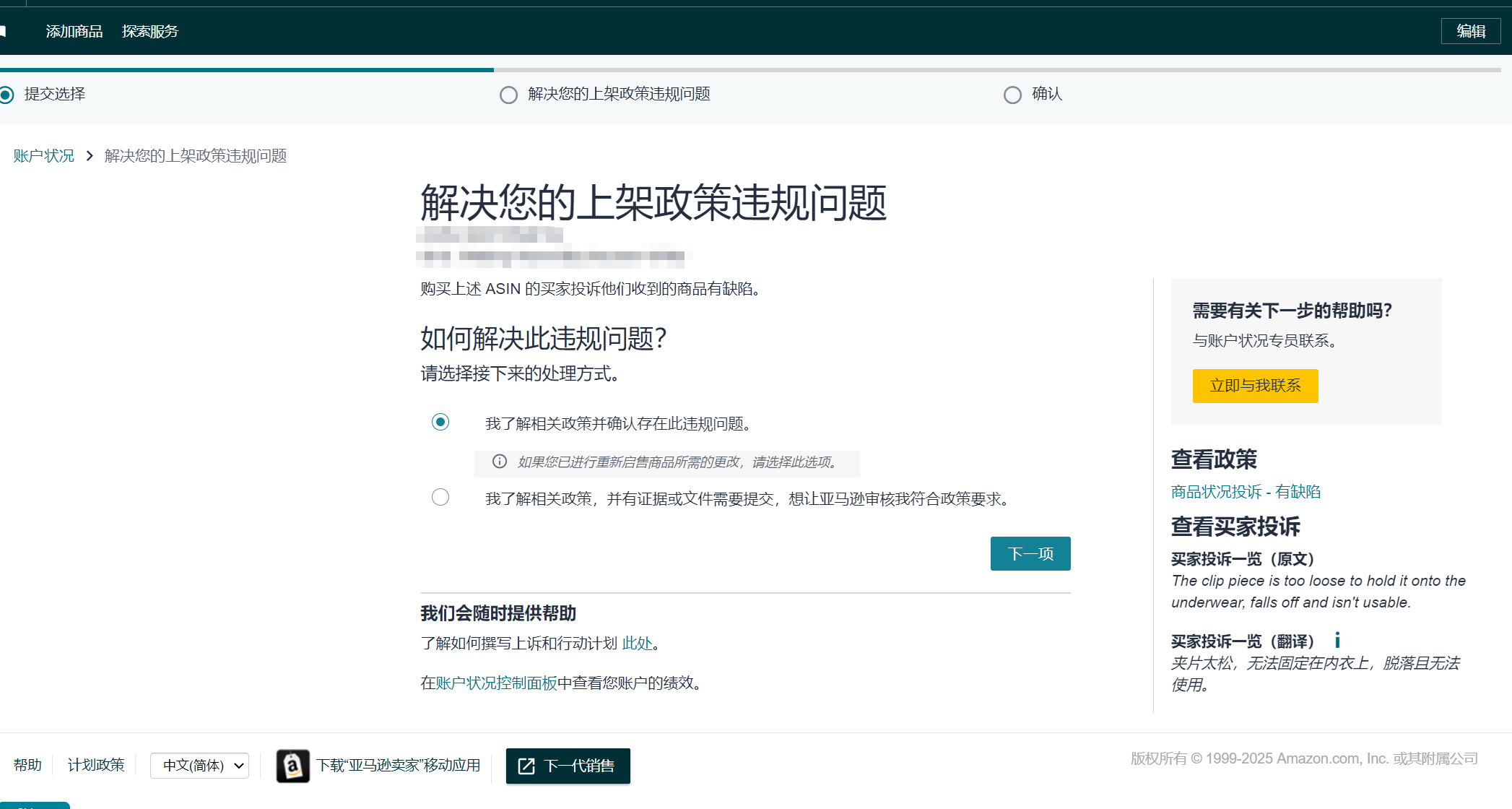Screen dimensions: 1512x809
Task: Click the 查看买家投诉 heading
Action: pos(1235,527)
